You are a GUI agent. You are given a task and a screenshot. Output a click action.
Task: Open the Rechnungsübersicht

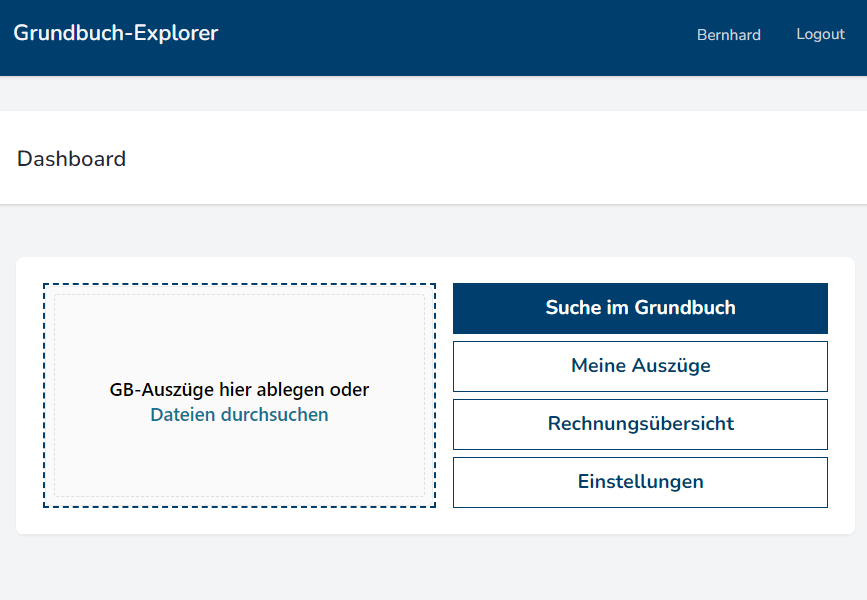click(x=640, y=424)
